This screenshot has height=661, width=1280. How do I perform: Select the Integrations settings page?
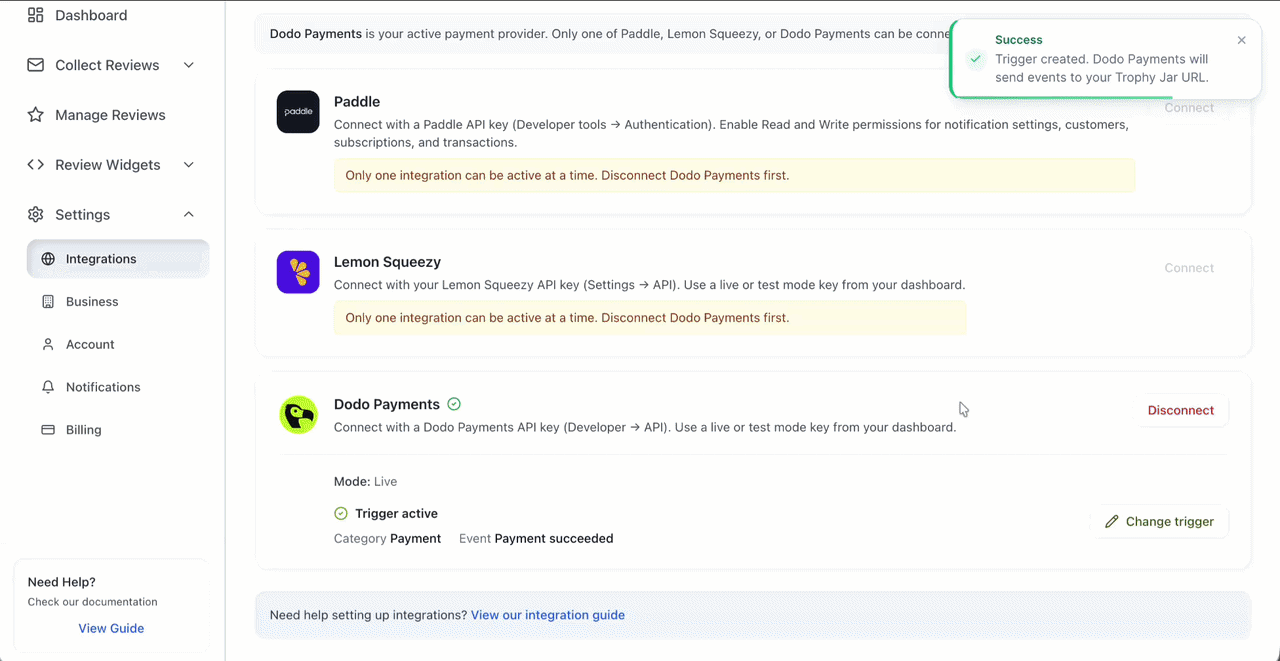click(118, 259)
